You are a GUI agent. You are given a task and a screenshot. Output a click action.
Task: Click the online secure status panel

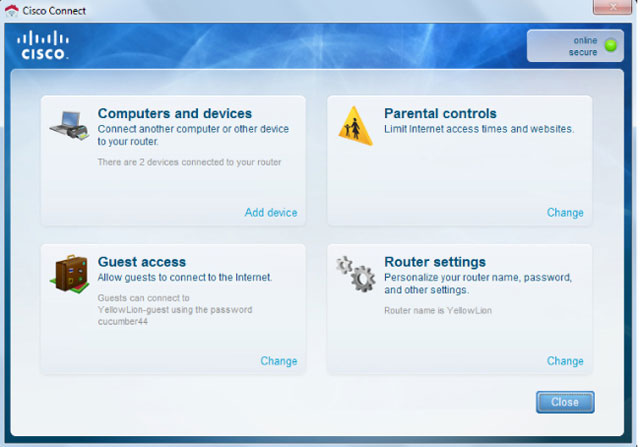[575, 46]
